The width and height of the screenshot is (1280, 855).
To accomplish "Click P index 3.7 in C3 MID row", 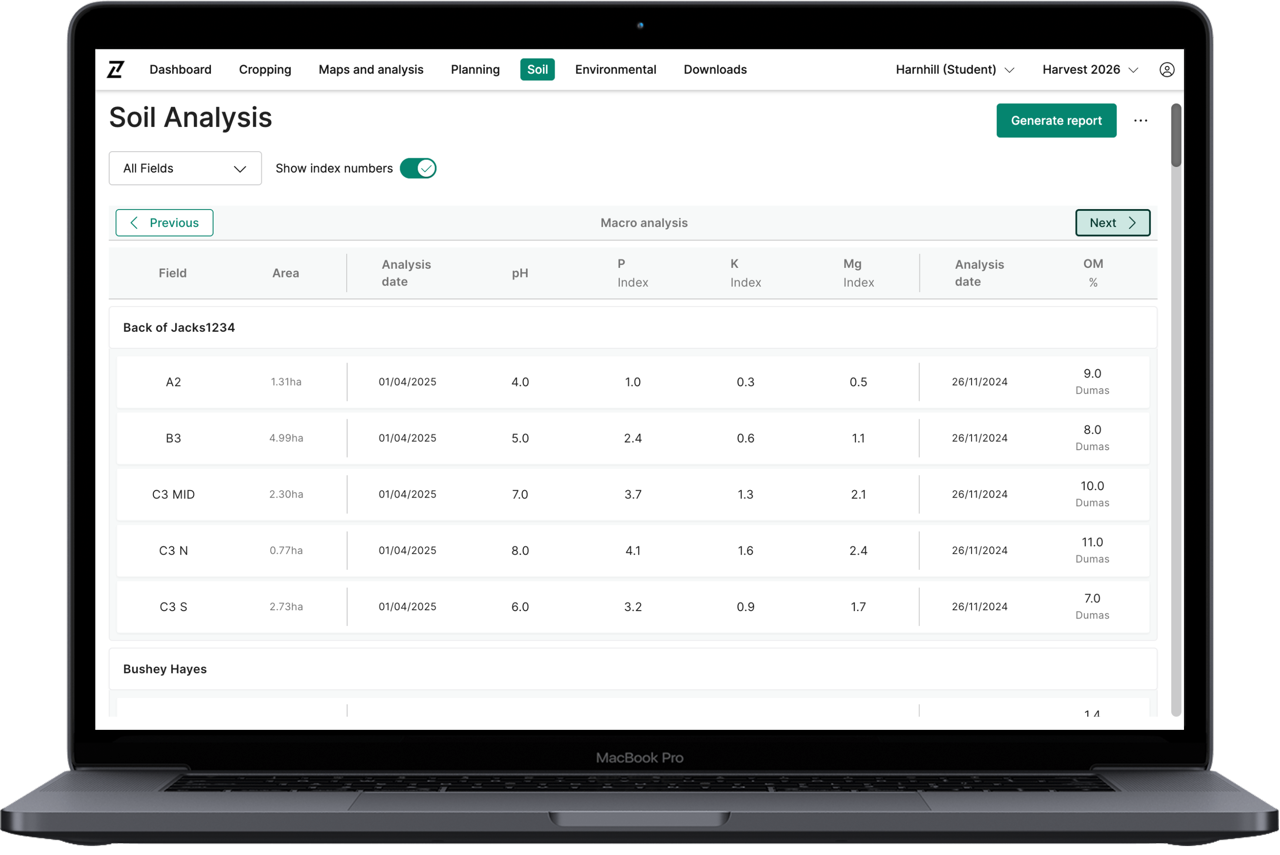I will (x=633, y=494).
